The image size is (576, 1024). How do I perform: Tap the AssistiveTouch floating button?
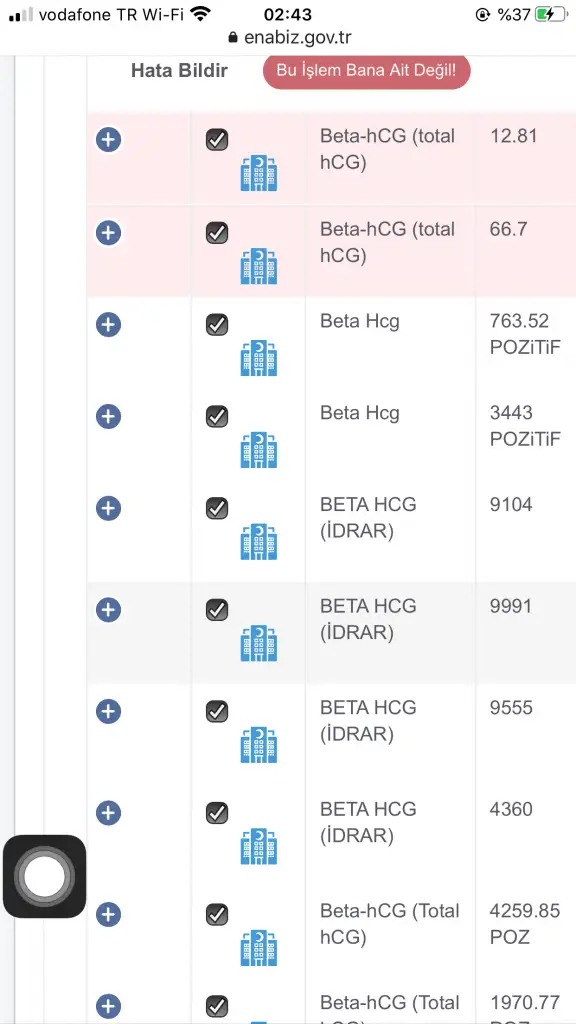44,876
